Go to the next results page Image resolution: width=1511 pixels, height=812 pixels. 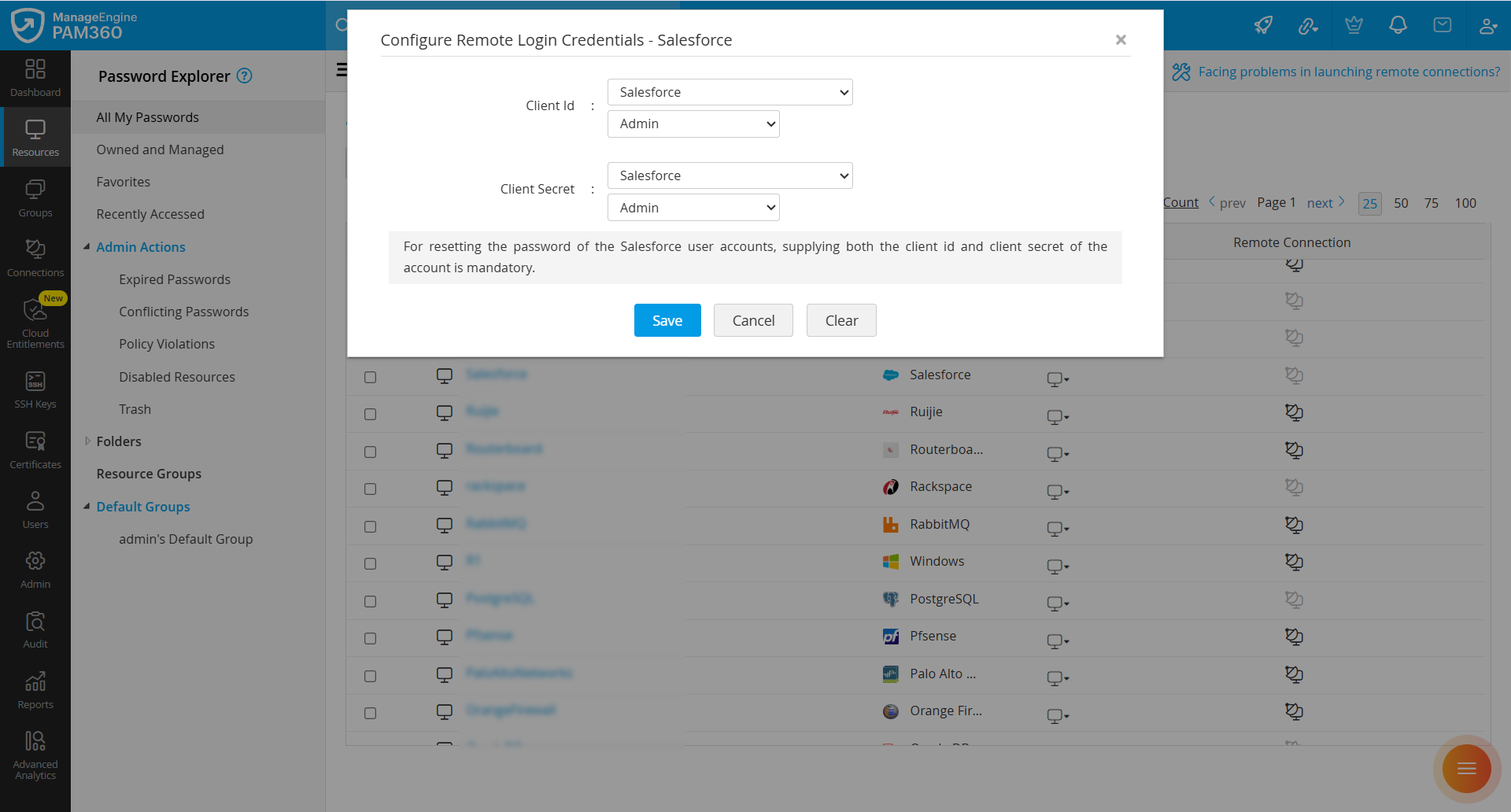point(1326,203)
